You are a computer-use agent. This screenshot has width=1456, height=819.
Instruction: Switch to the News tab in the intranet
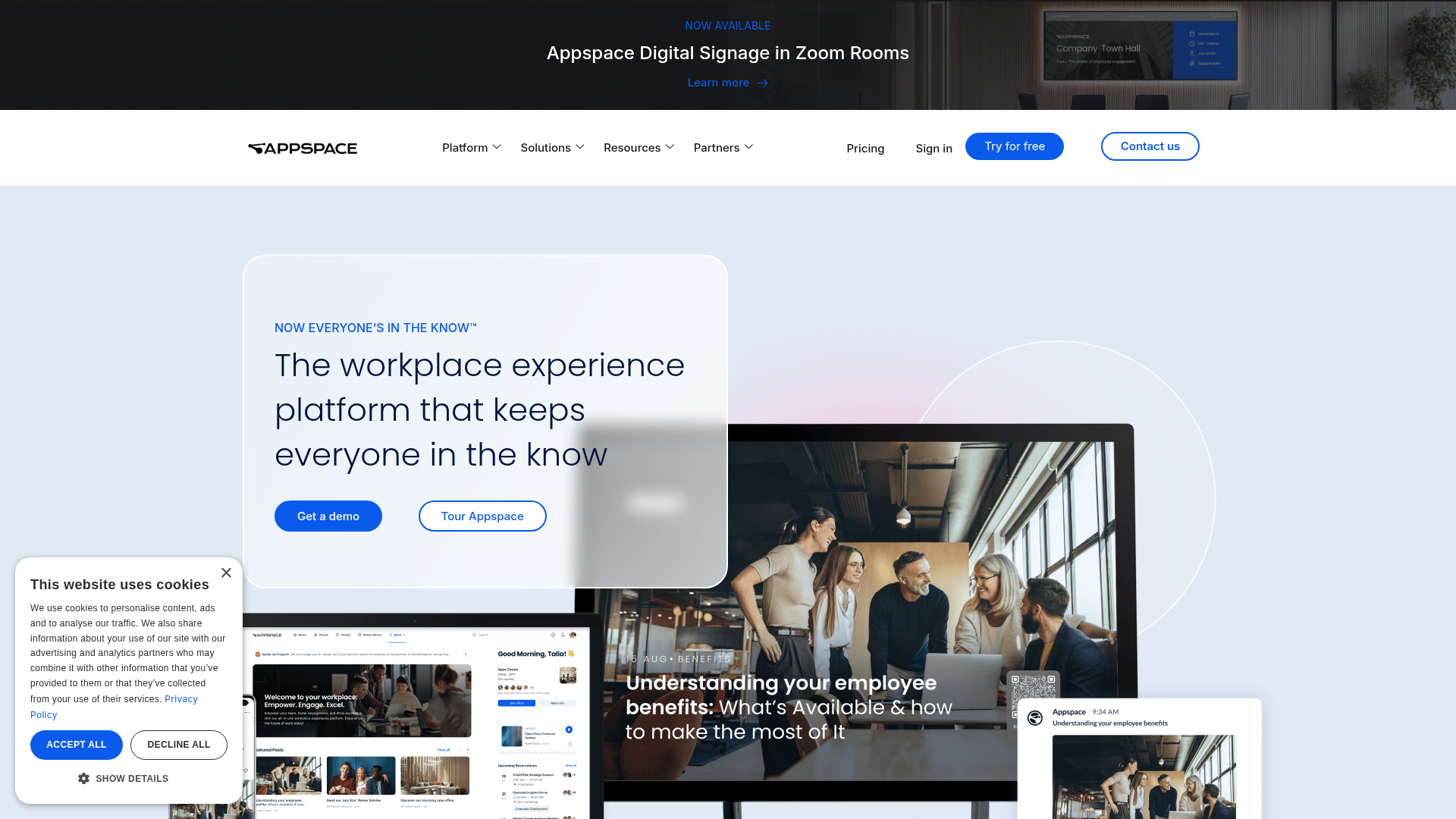click(x=300, y=635)
